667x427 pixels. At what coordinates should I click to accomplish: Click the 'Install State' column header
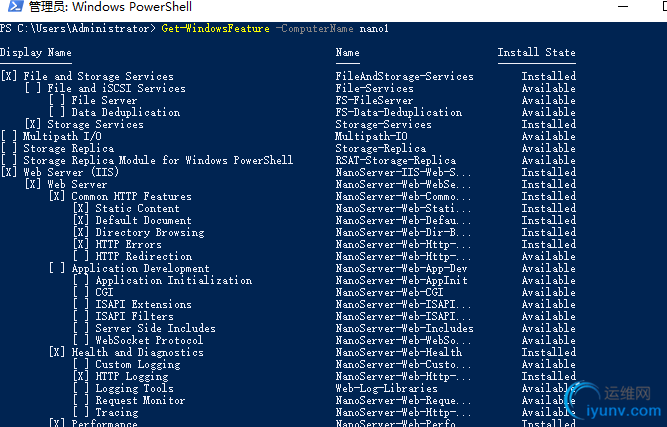click(536, 52)
